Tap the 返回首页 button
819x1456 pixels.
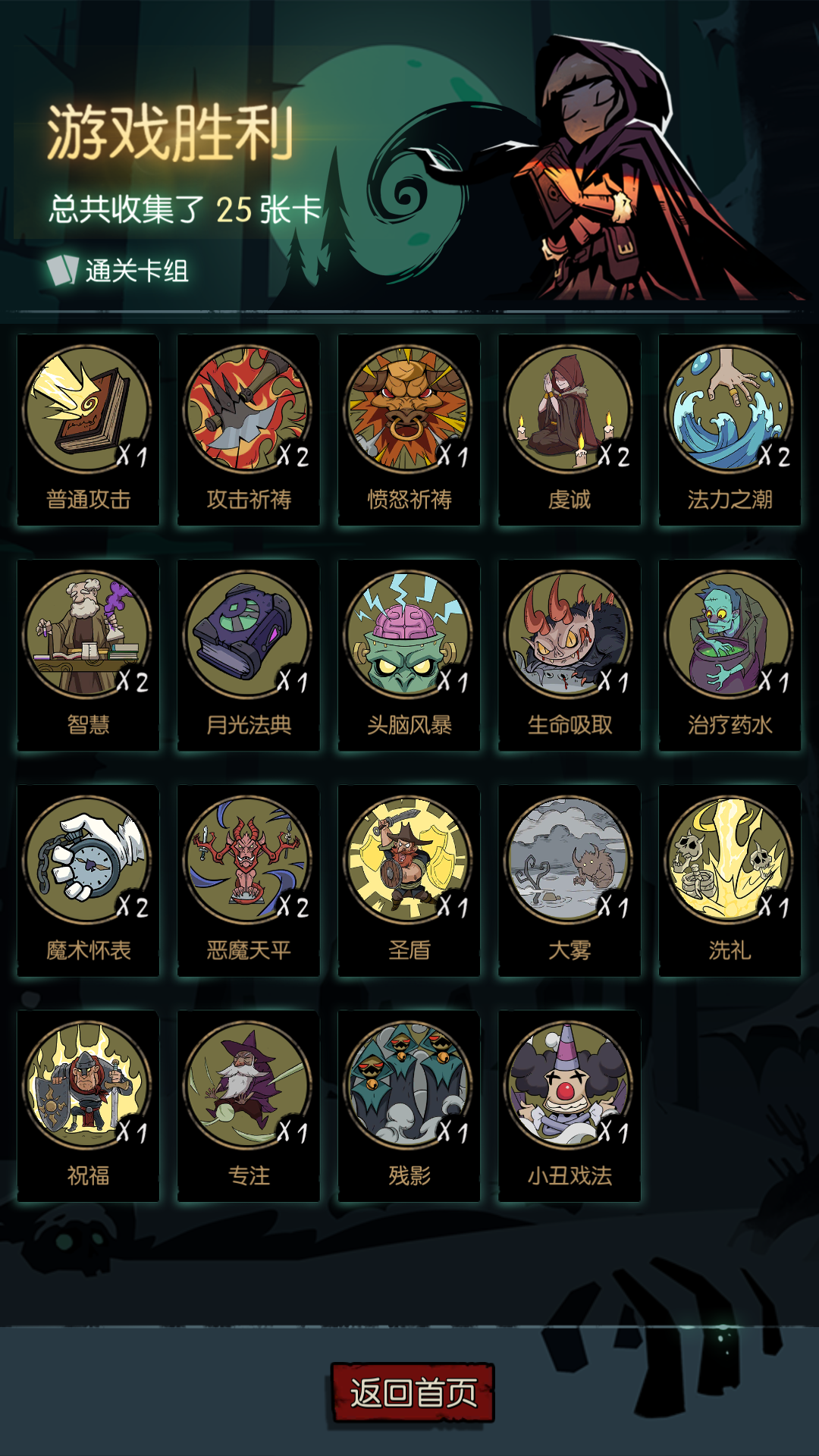tap(413, 1392)
